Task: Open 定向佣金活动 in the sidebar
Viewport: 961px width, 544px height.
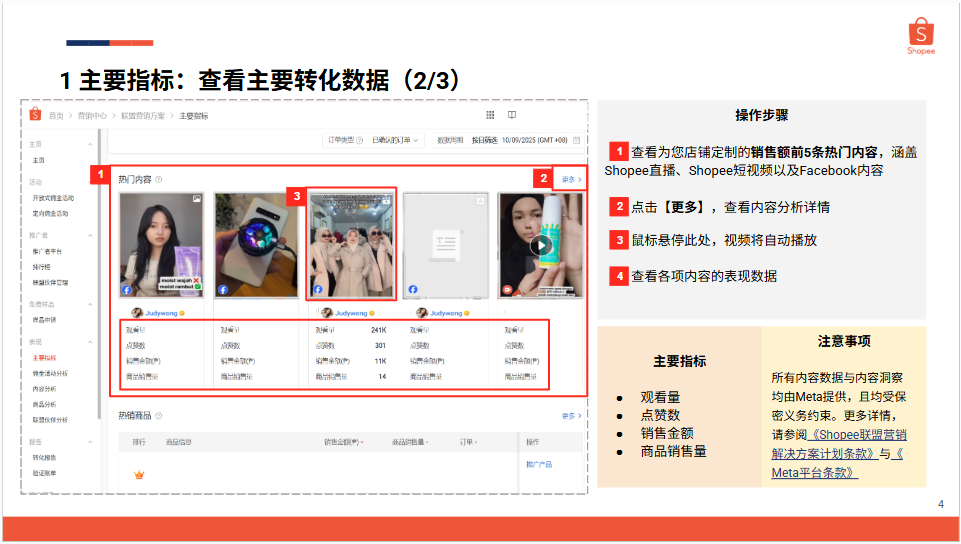Action: (x=50, y=213)
